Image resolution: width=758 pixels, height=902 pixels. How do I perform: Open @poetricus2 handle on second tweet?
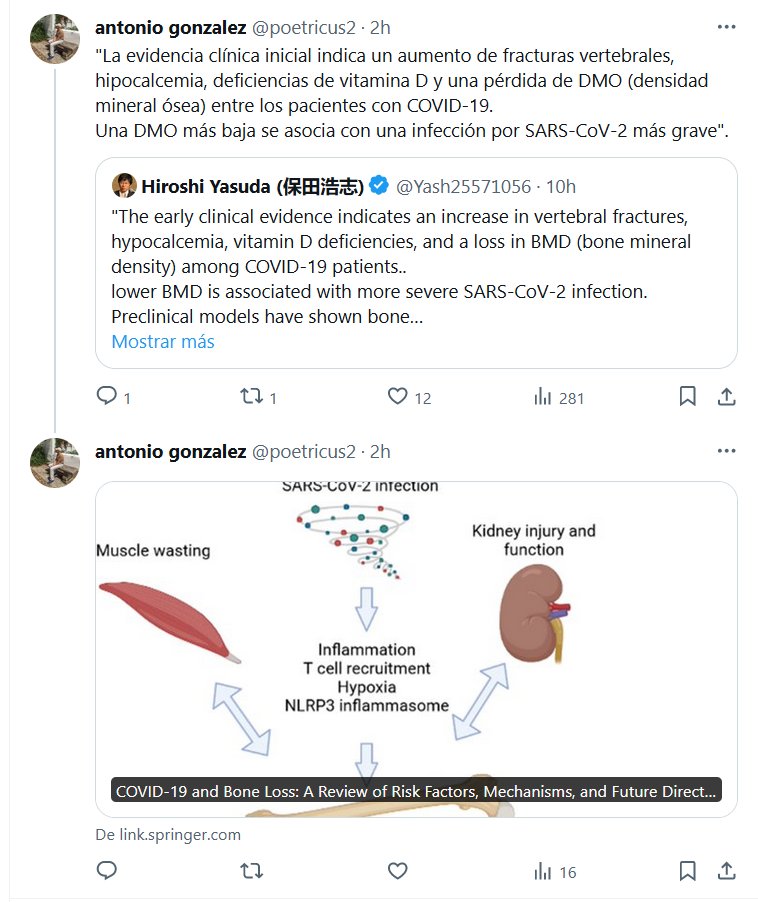coord(303,451)
